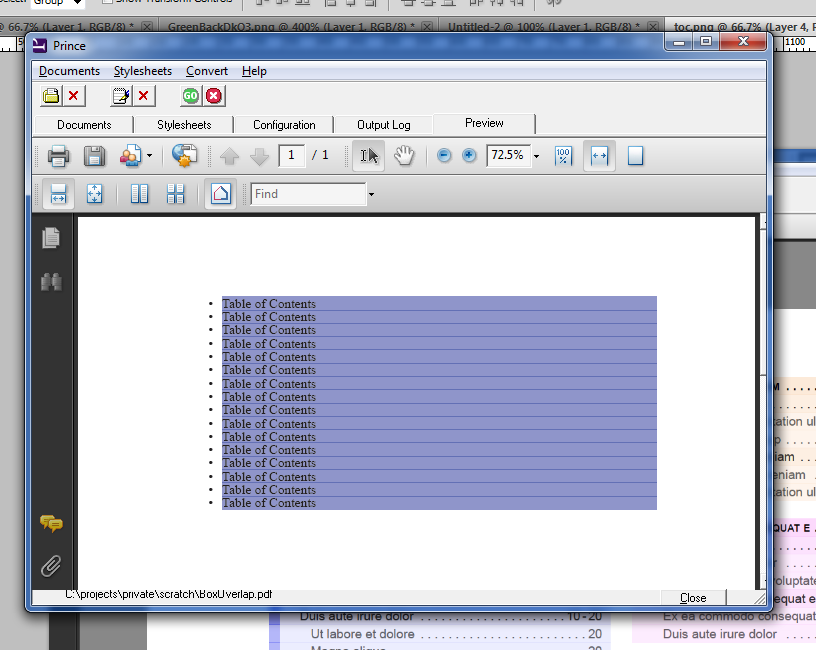Click the zoom out minus icon
Viewport: 816px width, 650px height.
pyautogui.click(x=445, y=156)
